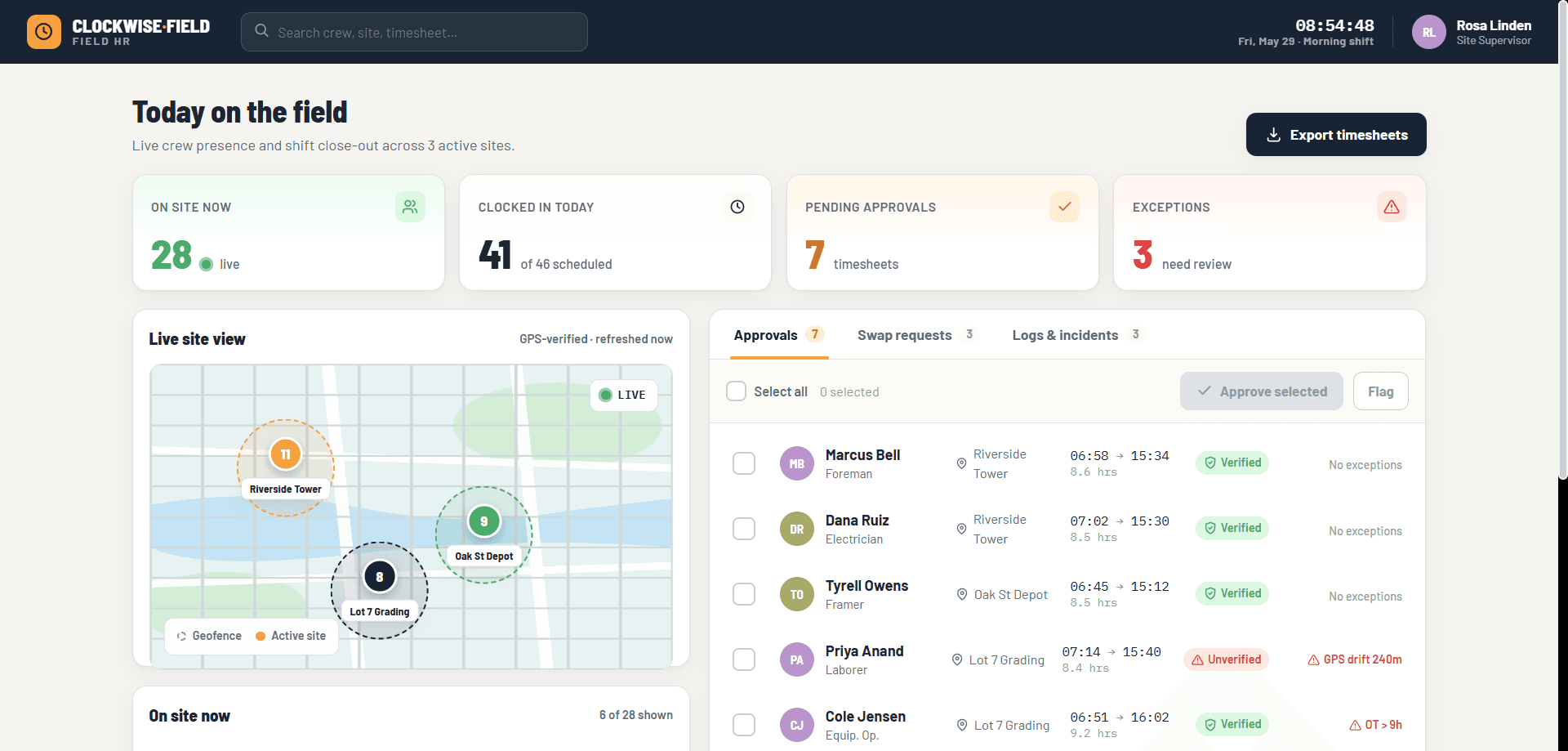Click "GPS-verified · refreshed now" text
Screen dimensions: 1568x751
(596, 339)
